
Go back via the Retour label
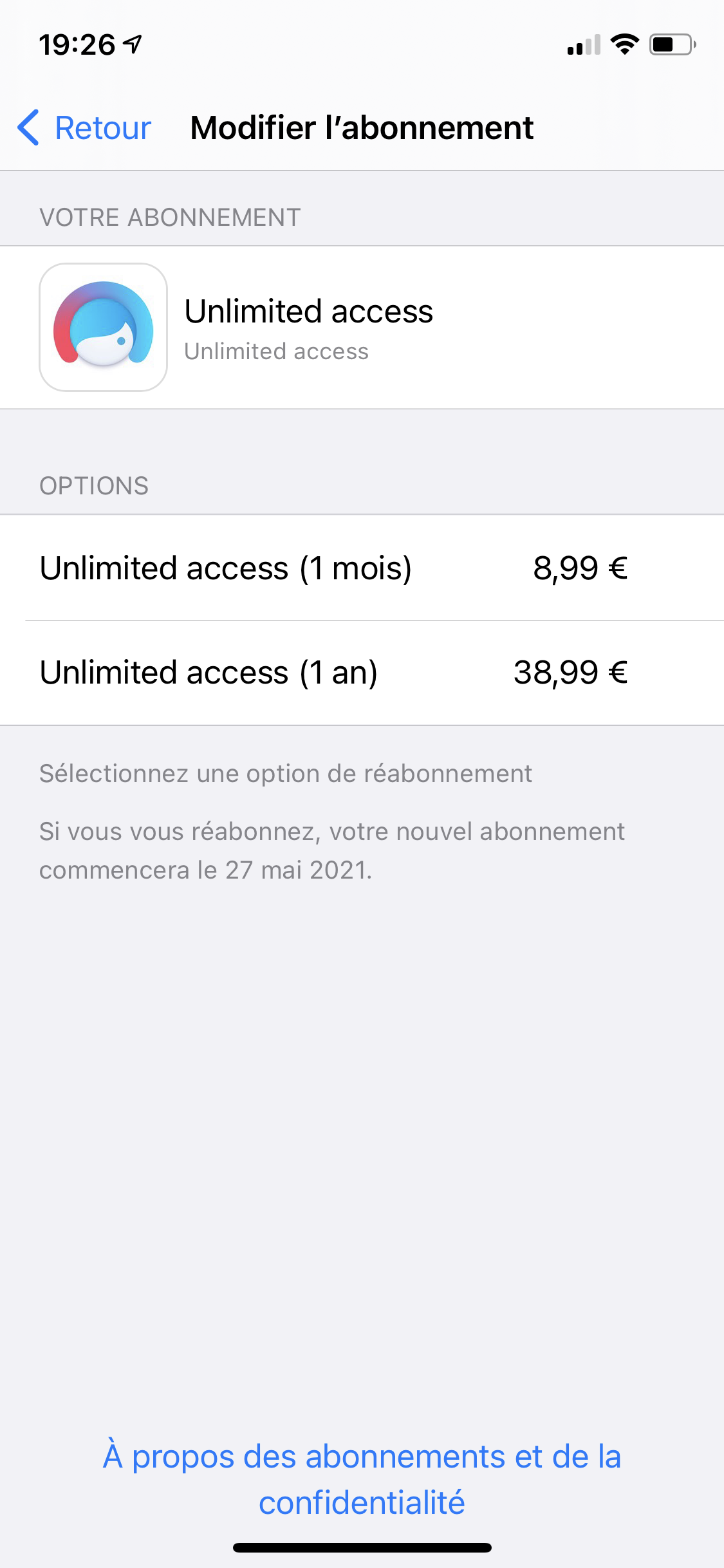pyautogui.click(x=103, y=127)
